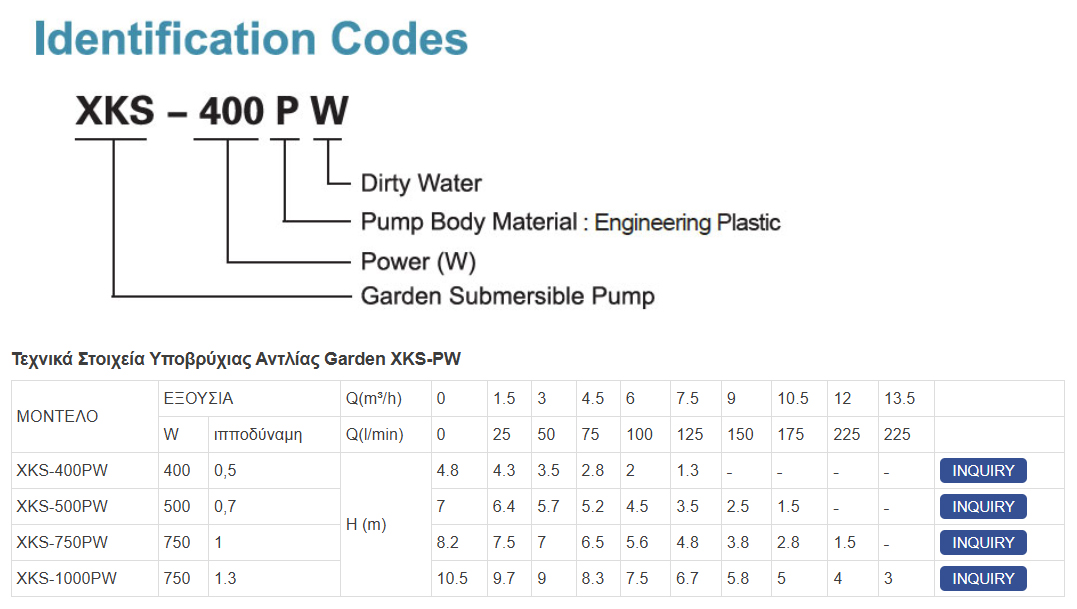Click the H (m) cell
The height and width of the screenshot is (609, 1077).
click(x=386, y=525)
